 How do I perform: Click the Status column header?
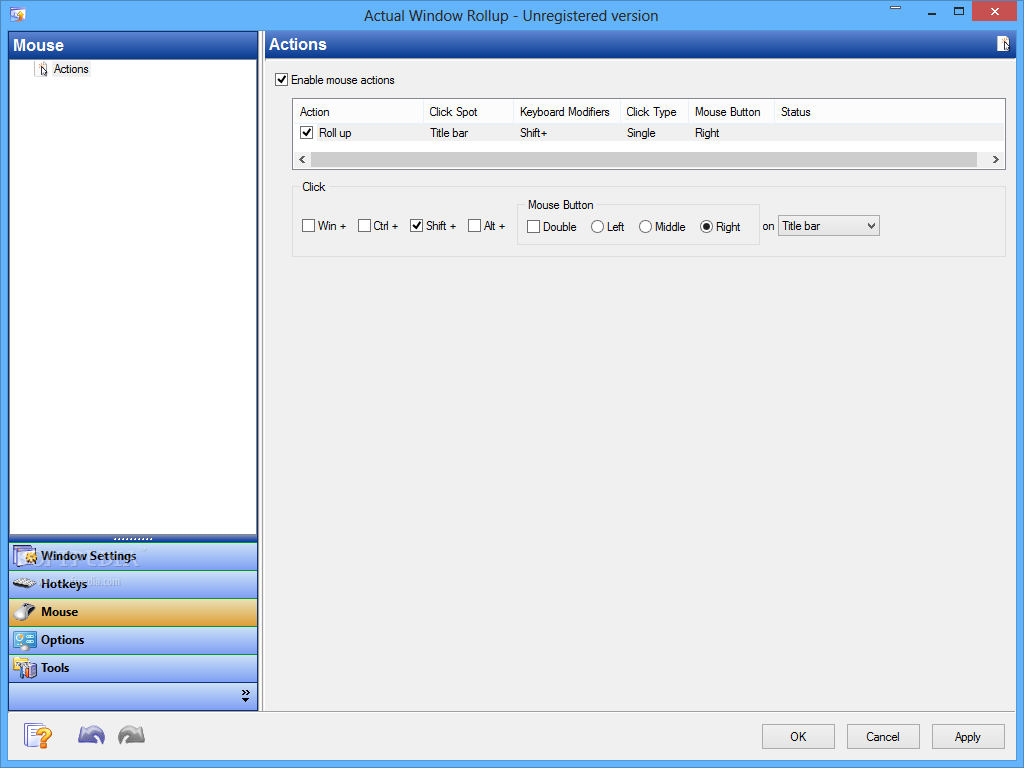coord(889,112)
